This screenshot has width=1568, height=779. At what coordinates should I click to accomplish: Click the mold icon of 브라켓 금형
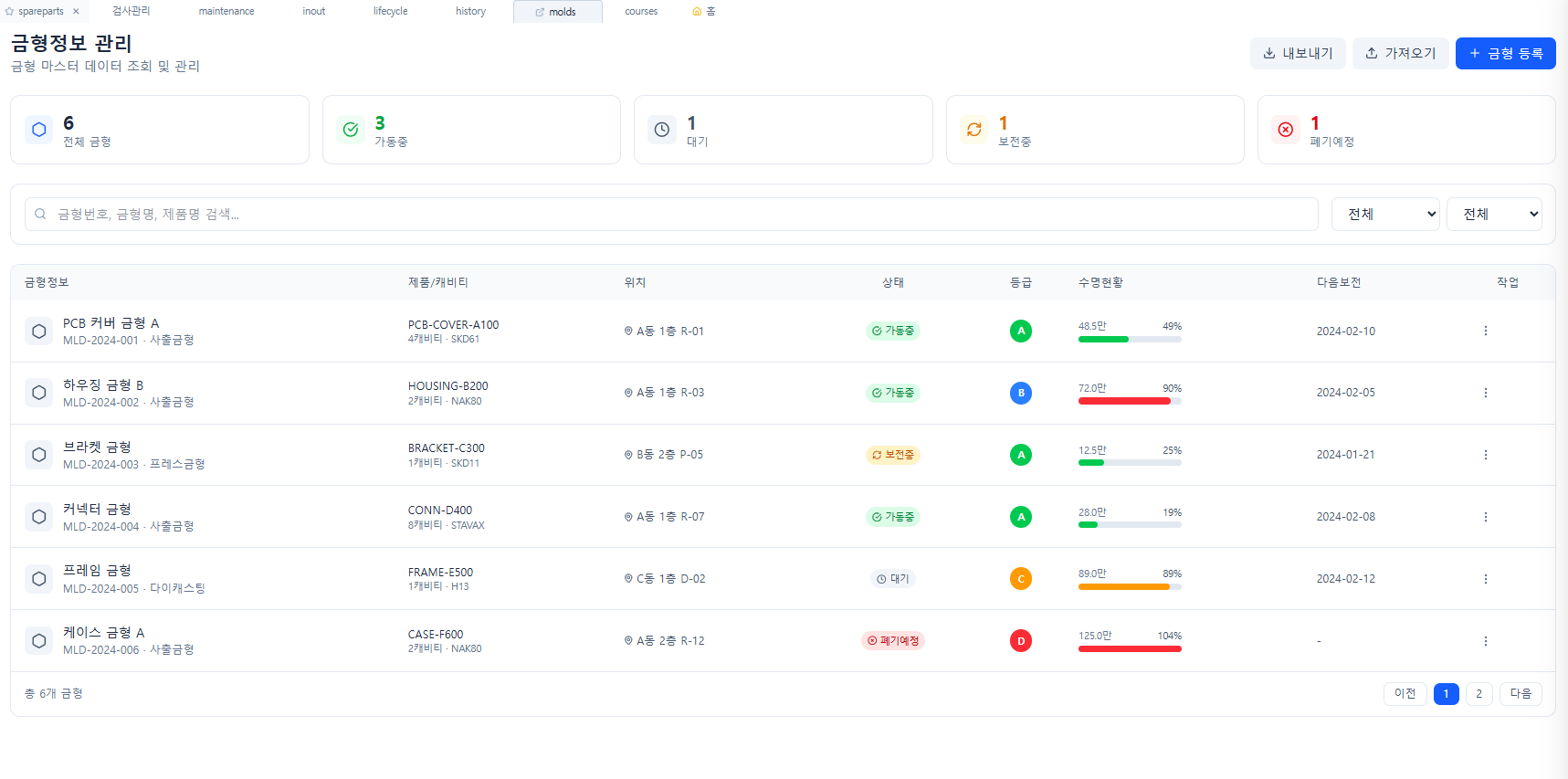point(38,455)
